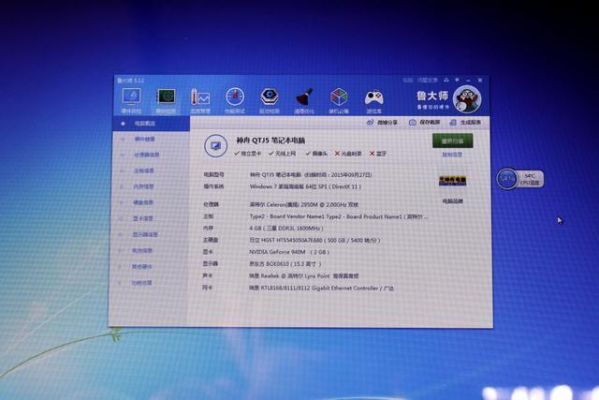
Task: Click the BOE0610 display value
Action: click(x=285, y=264)
